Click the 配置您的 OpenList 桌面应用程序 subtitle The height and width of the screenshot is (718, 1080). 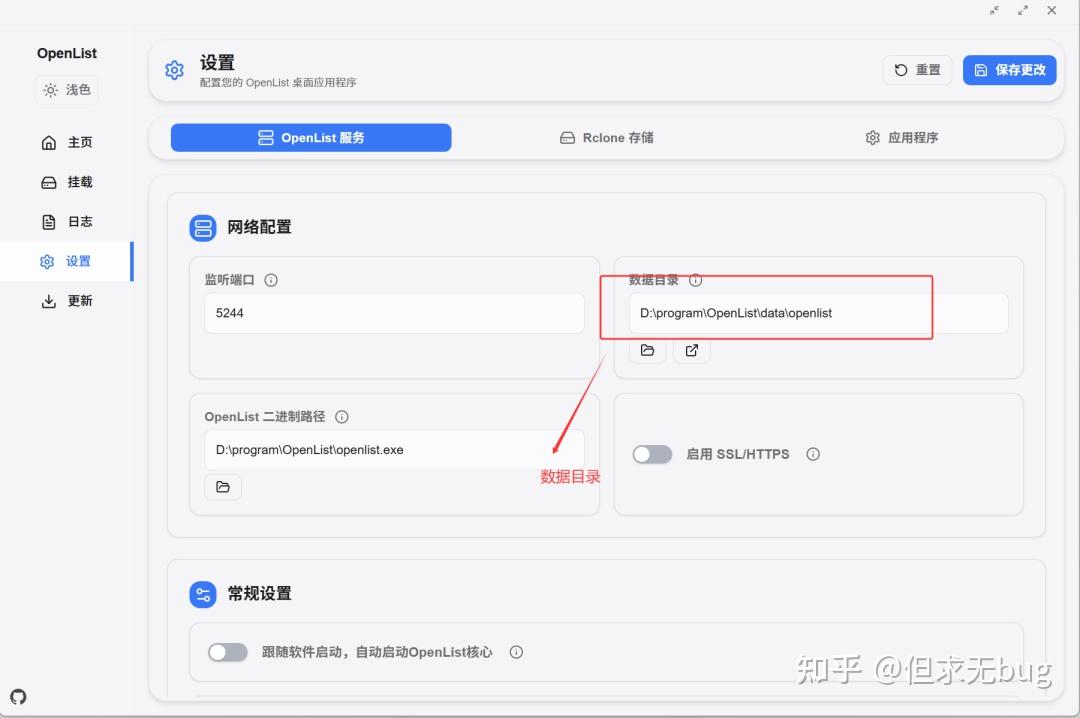click(278, 83)
